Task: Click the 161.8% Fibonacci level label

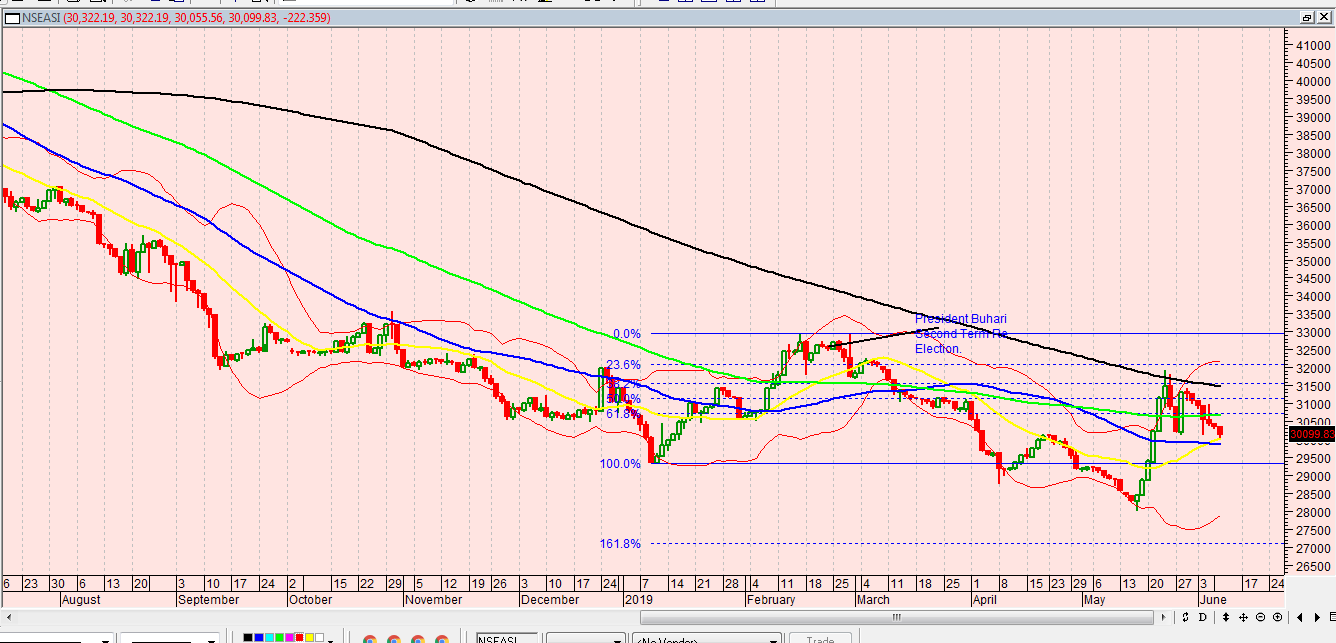Action: pyautogui.click(x=620, y=544)
